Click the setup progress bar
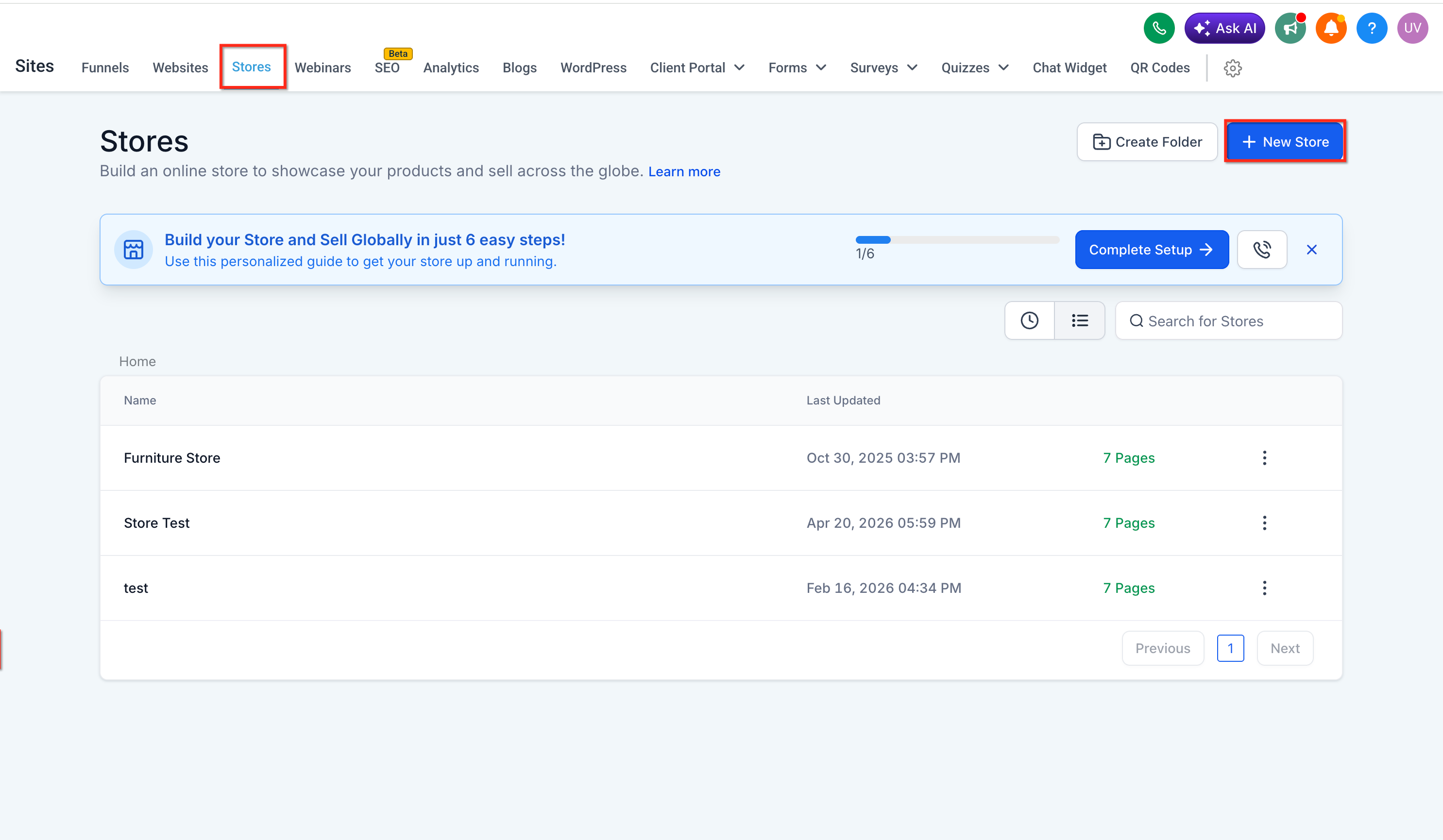 957,240
